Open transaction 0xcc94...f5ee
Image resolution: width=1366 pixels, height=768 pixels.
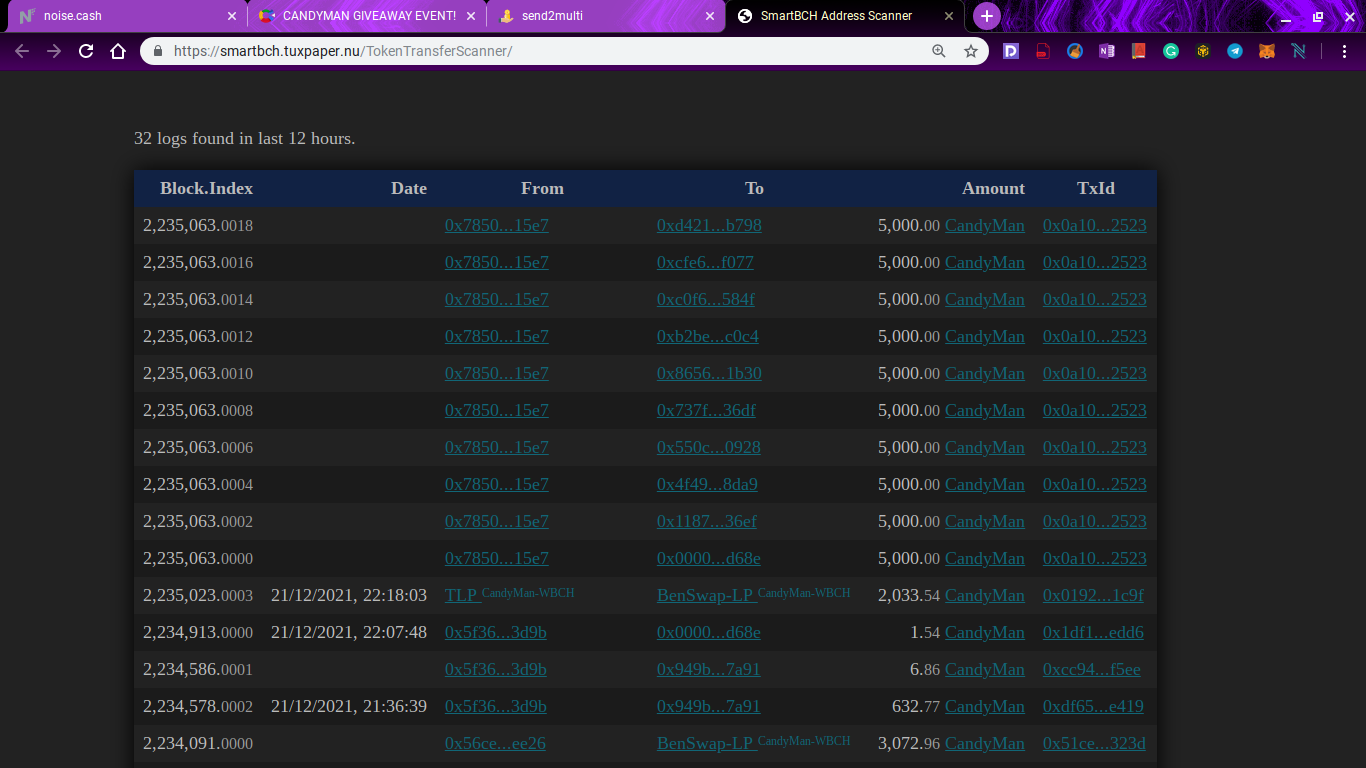(1092, 669)
